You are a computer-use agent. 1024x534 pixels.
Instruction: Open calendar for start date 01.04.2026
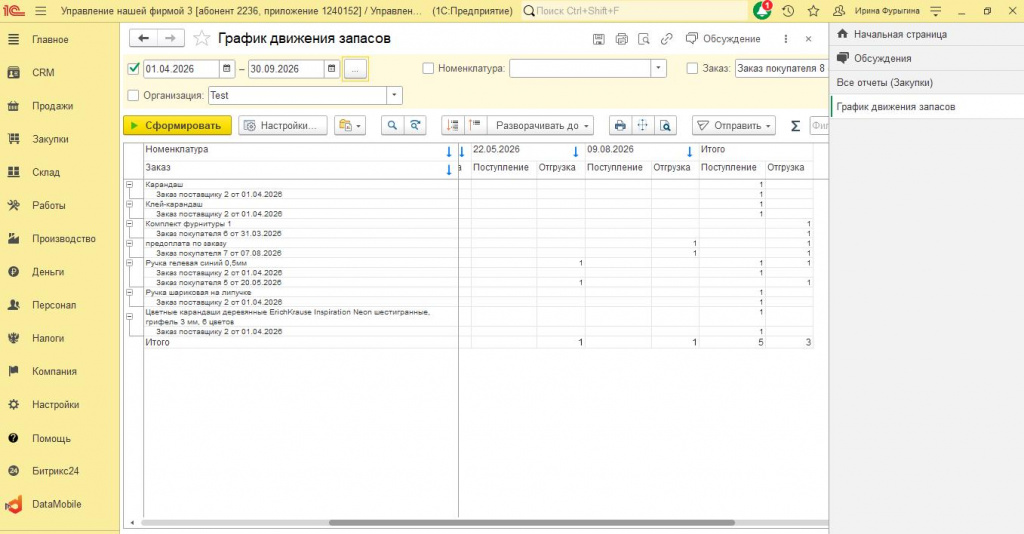coord(227,69)
